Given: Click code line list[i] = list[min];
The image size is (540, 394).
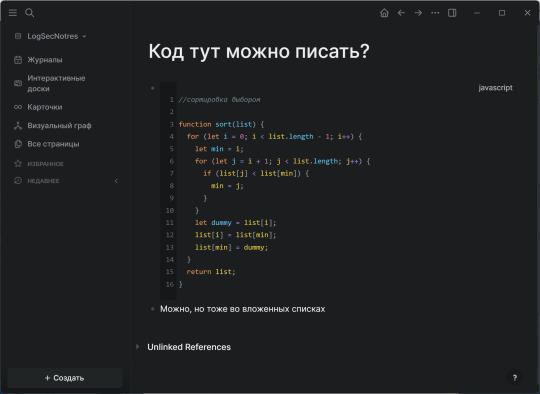Looking at the screenshot, I should coord(236,235).
